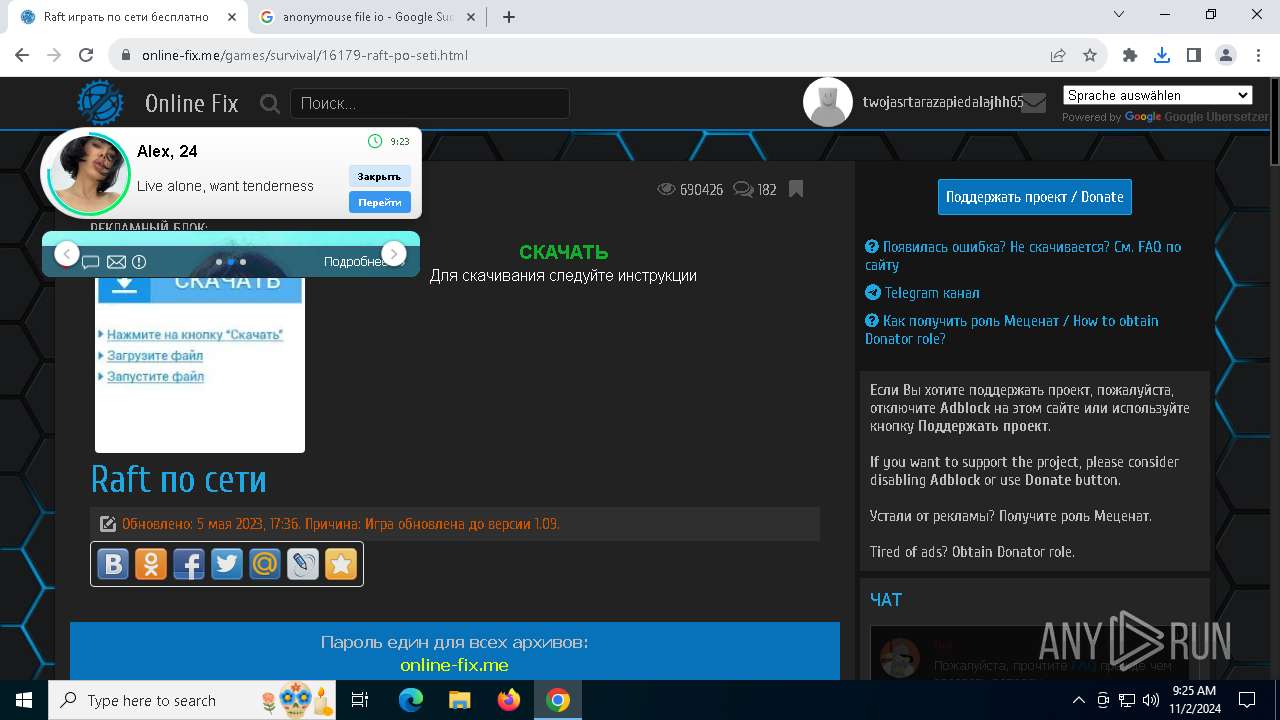Click Запустите файл link
The image size is (1280, 720).
pyautogui.click(x=155, y=376)
